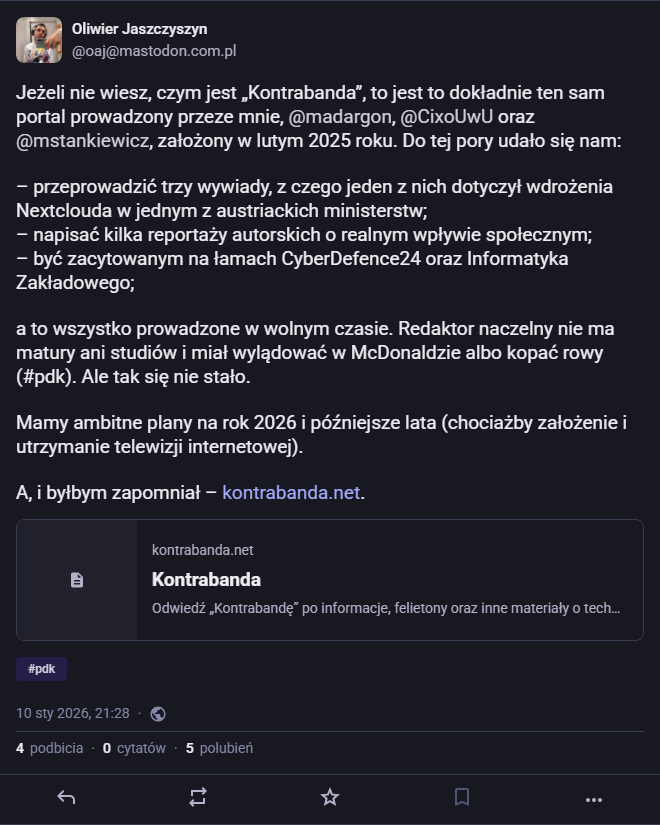View the 0 cytatów quotes list

tap(134, 748)
